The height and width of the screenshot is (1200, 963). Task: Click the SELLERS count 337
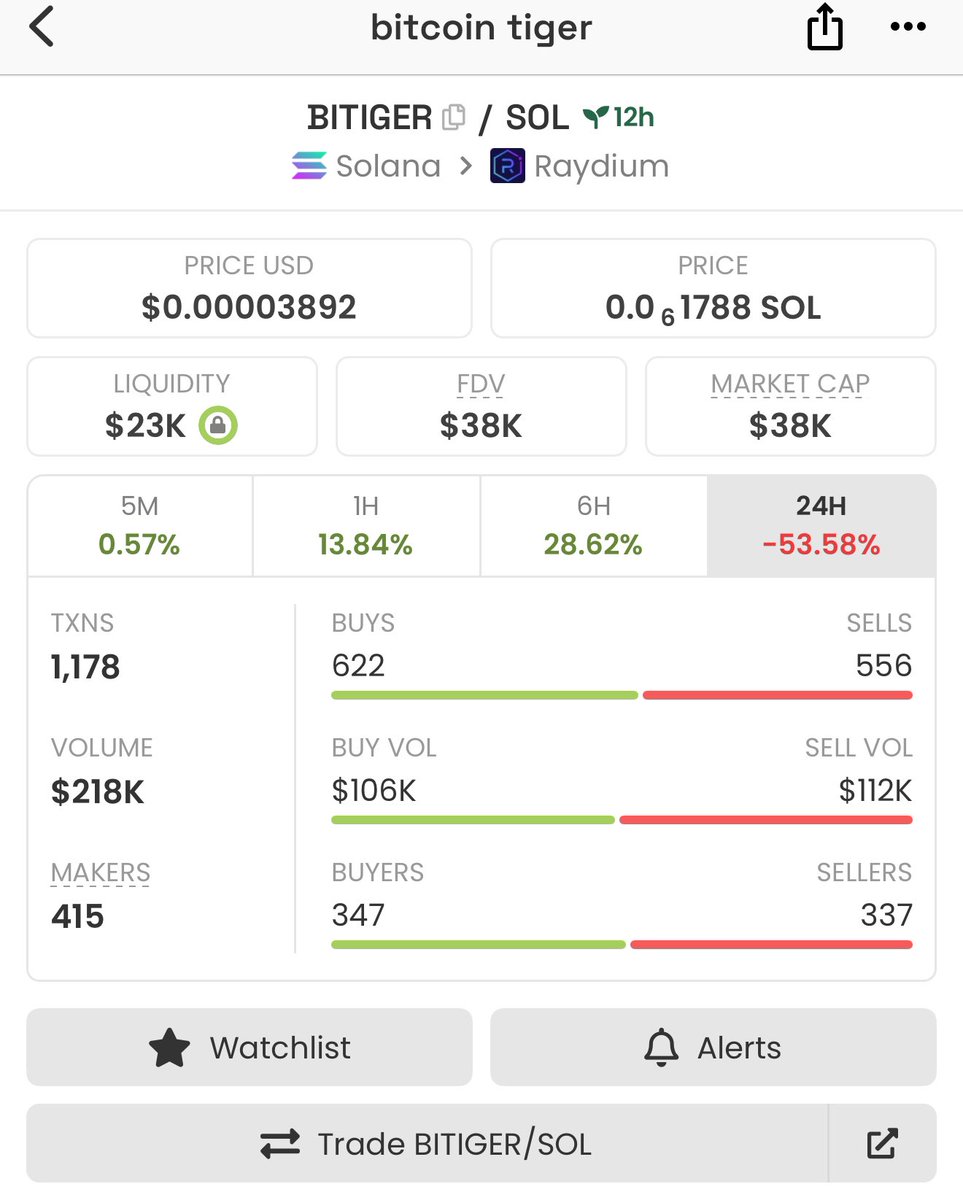click(x=886, y=915)
